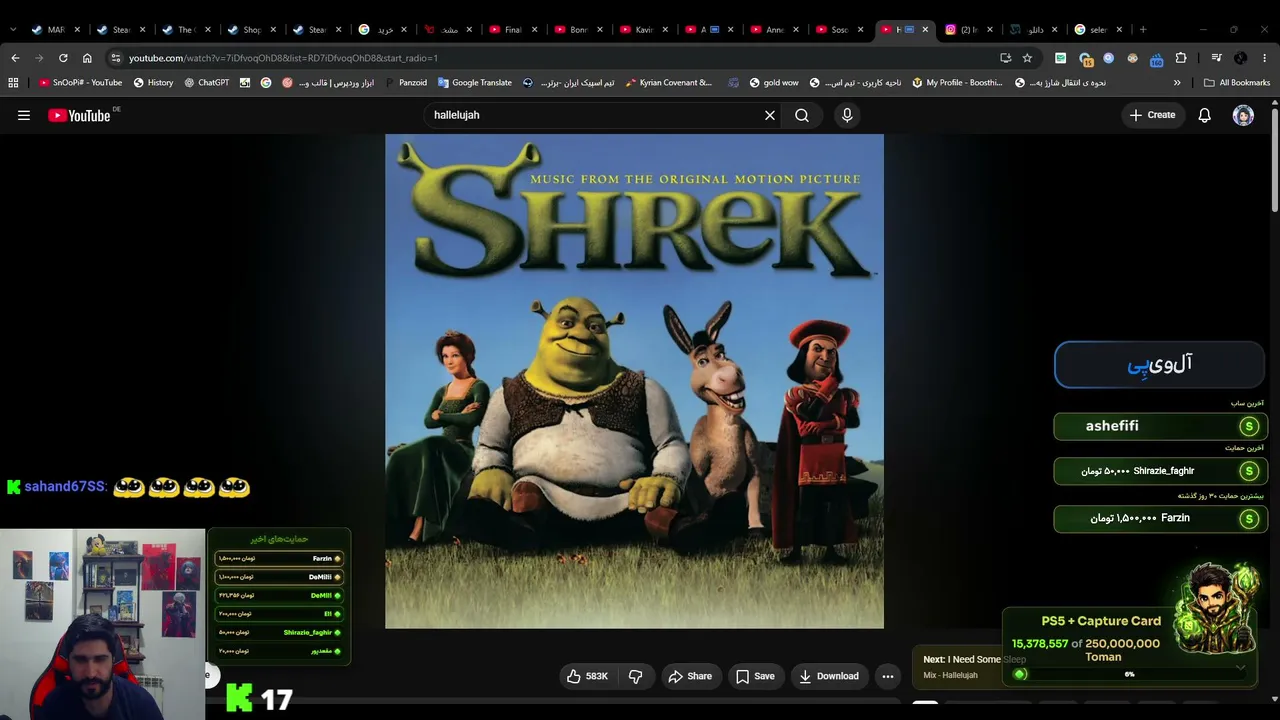Open the browser extensions puzzle icon
Viewport: 1280px width, 720px height.
point(1181,58)
